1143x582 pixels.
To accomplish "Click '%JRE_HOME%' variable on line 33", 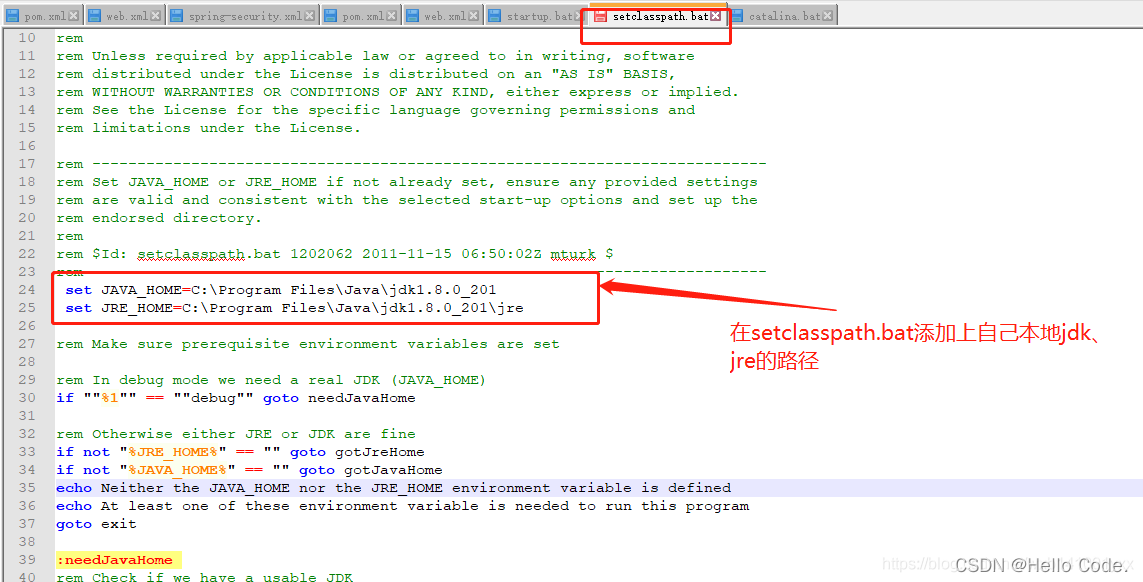I will 173,452.
